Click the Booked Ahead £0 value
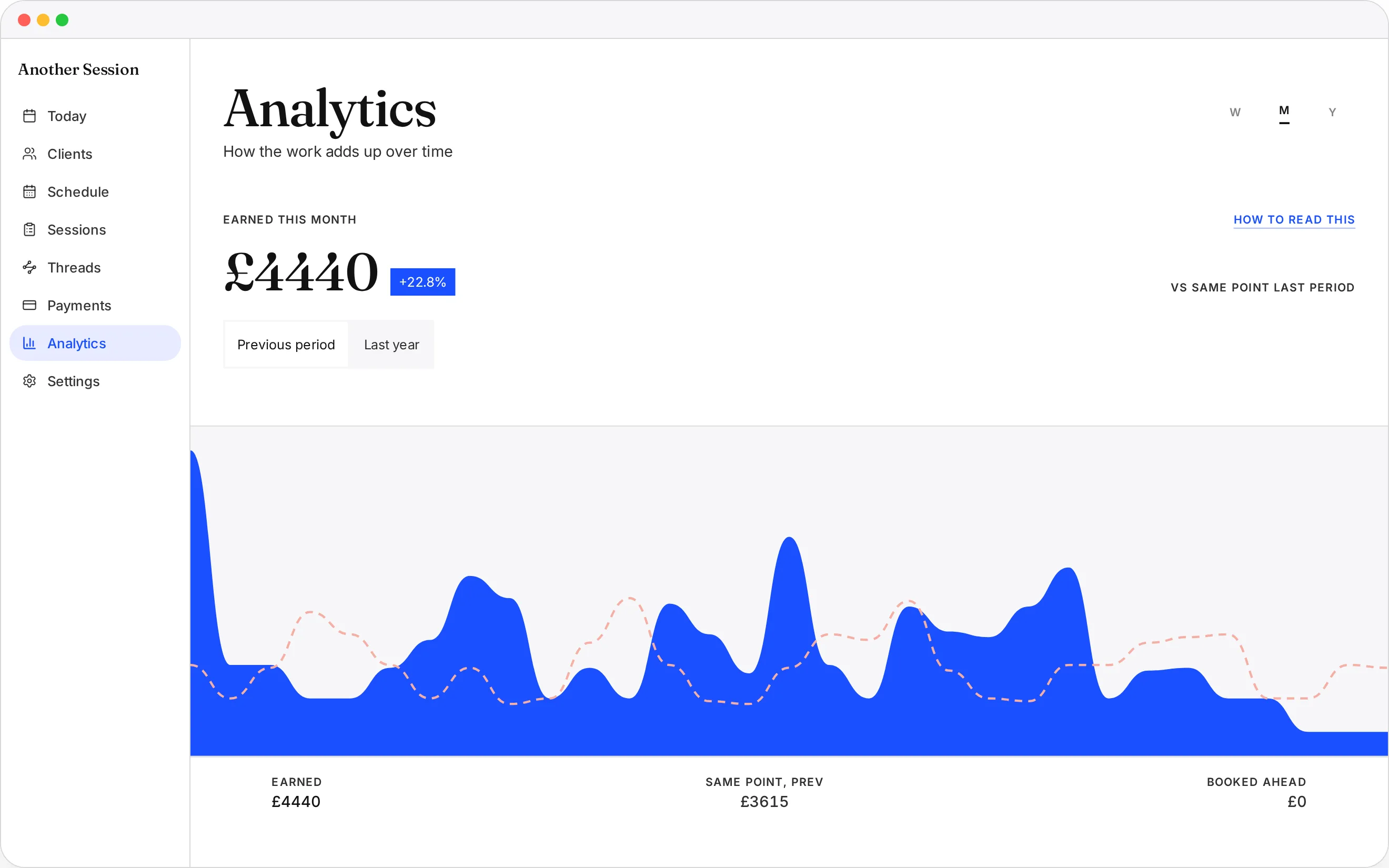 [1296, 802]
